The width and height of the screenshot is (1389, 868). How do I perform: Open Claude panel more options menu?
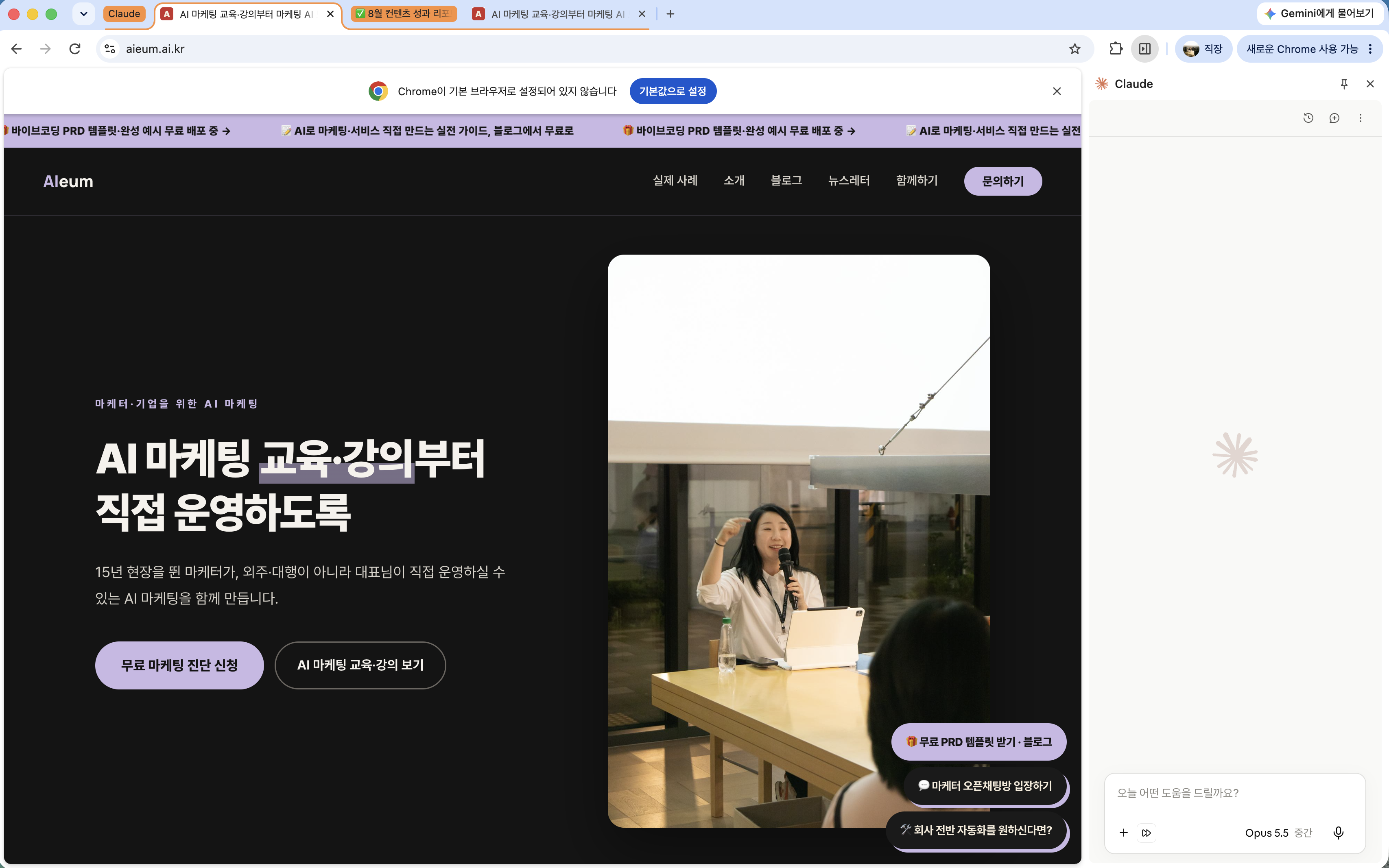1360,118
